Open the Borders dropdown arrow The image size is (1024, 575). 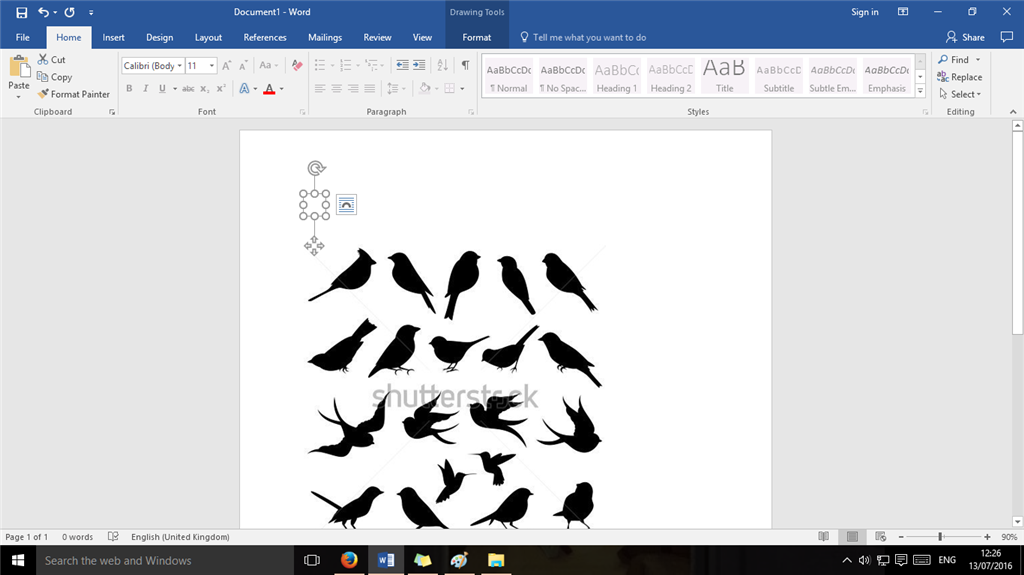462,89
